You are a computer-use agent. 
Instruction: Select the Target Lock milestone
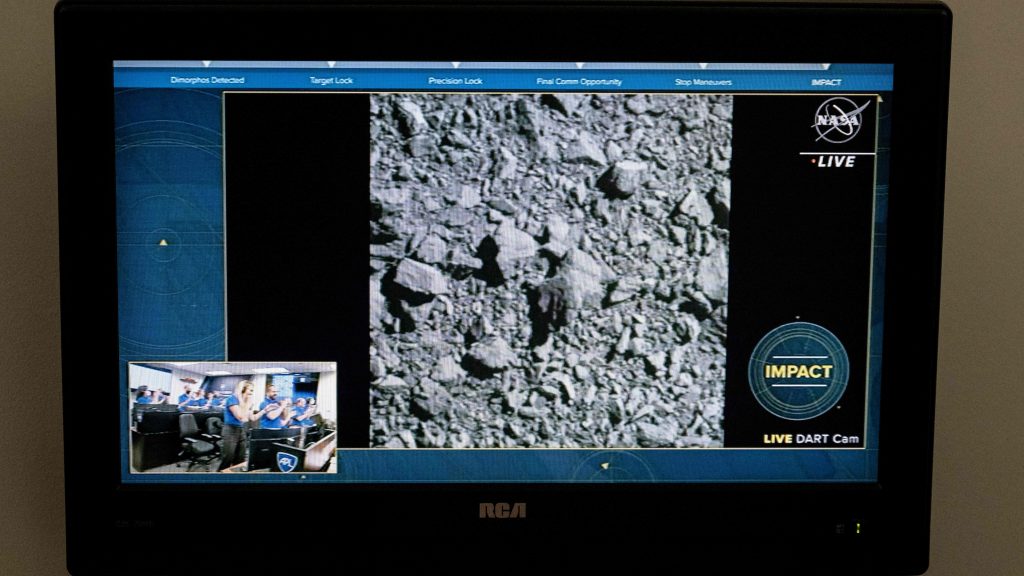click(331, 81)
